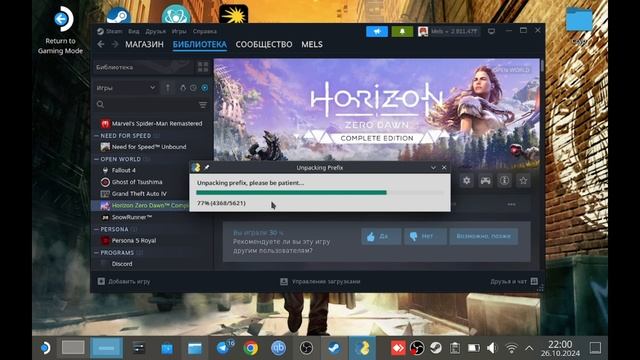Open advanced filters icon beside search

(x=203, y=105)
